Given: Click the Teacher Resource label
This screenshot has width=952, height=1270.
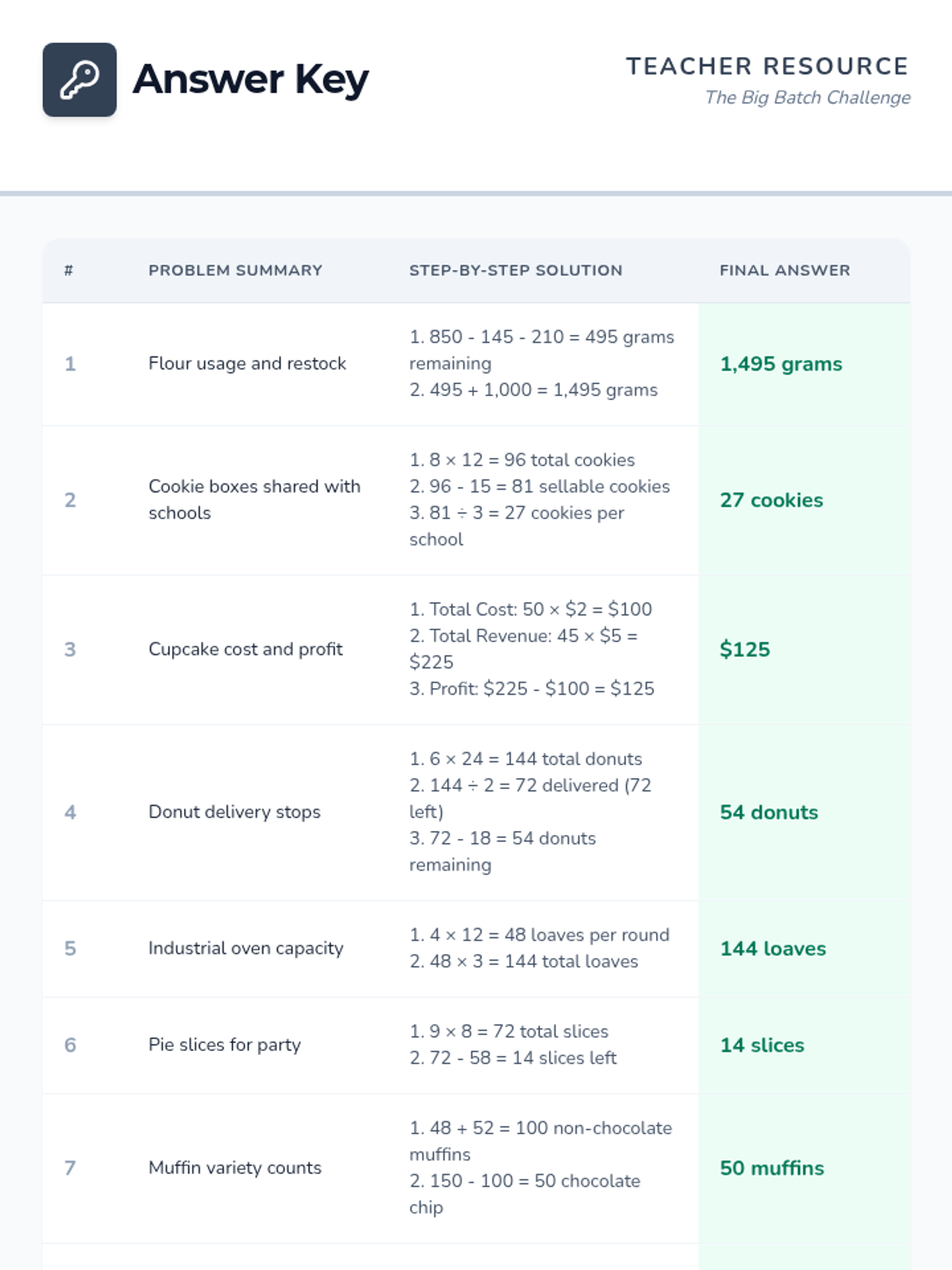Looking at the screenshot, I should click(767, 66).
